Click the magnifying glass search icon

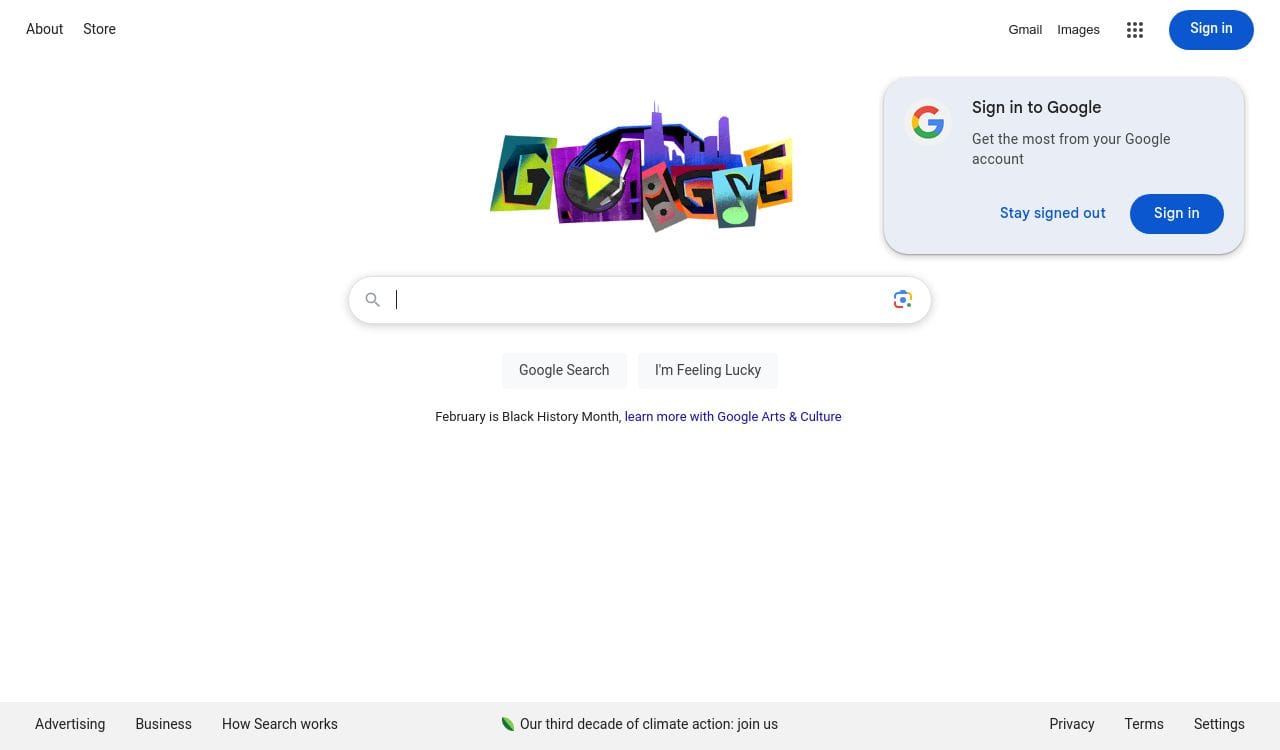coord(373,300)
